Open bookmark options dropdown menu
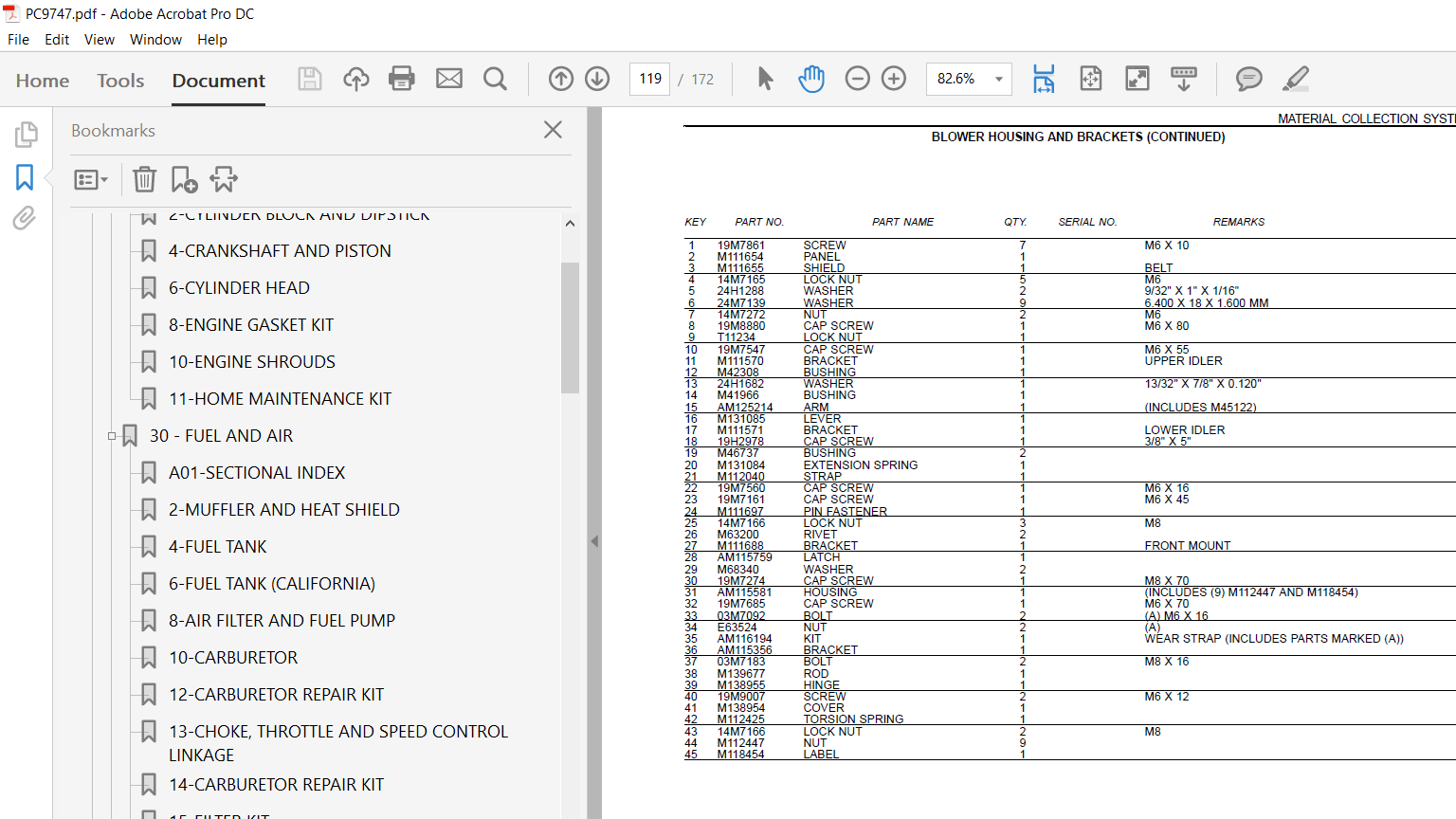This screenshot has width=1456, height=819. click(91, 179)
